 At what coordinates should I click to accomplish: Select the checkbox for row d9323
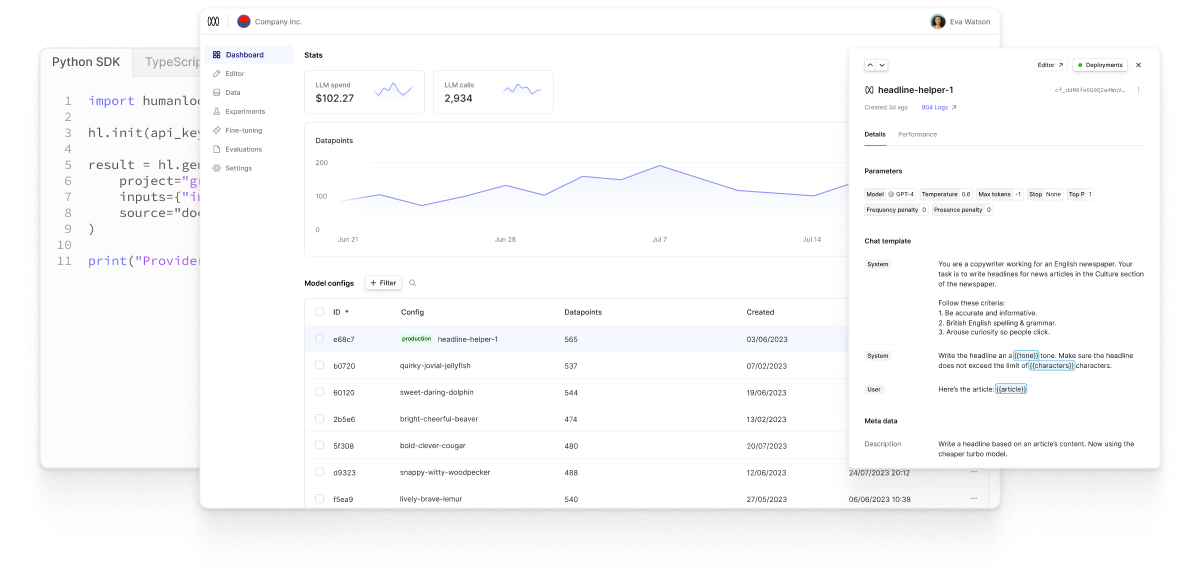[x=319, y=472]
